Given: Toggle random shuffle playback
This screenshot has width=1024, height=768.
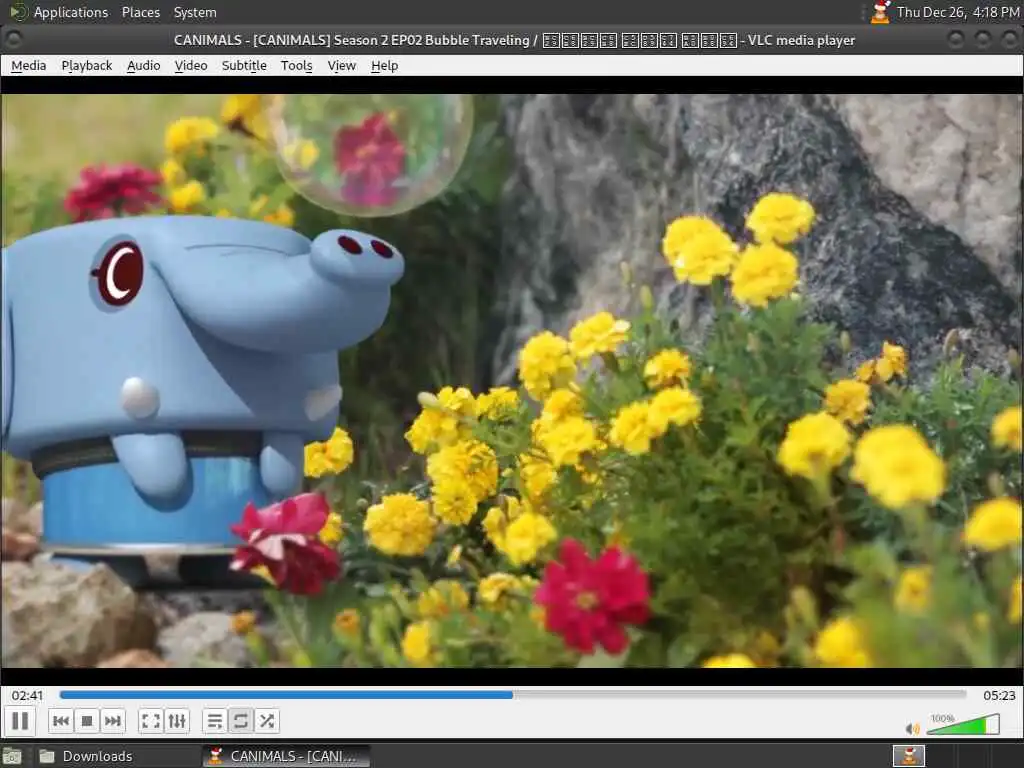Looking at the screenshot, I should (x=266, y=721).
